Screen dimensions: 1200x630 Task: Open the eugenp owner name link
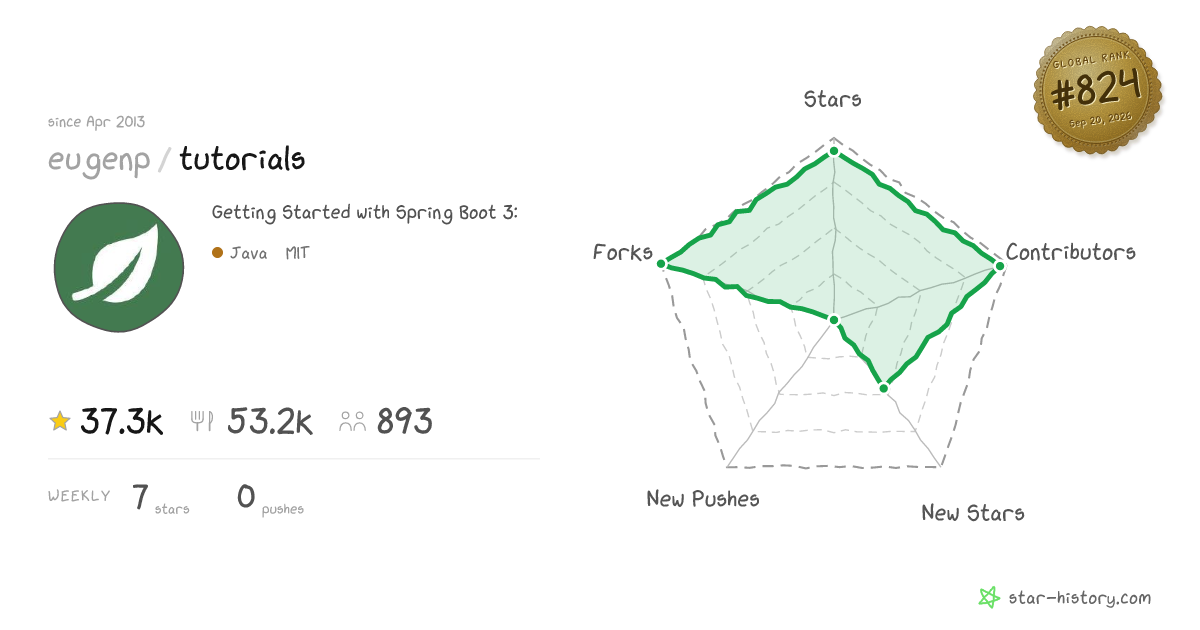tap(99, 160)
